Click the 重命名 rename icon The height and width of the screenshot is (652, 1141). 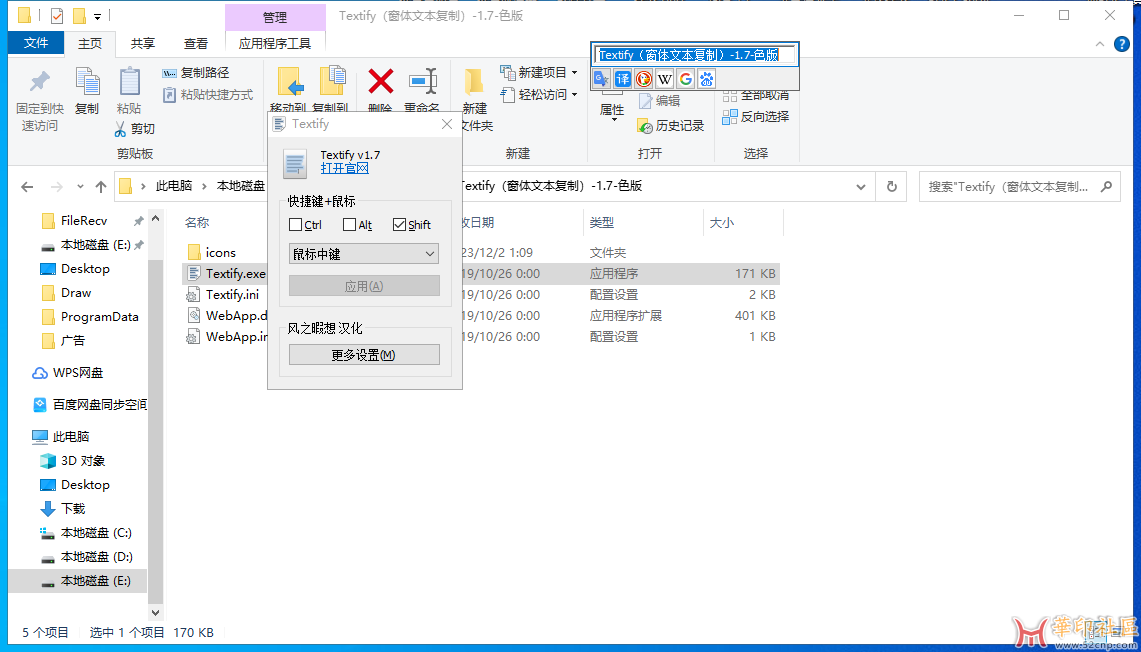click(422, 81)
